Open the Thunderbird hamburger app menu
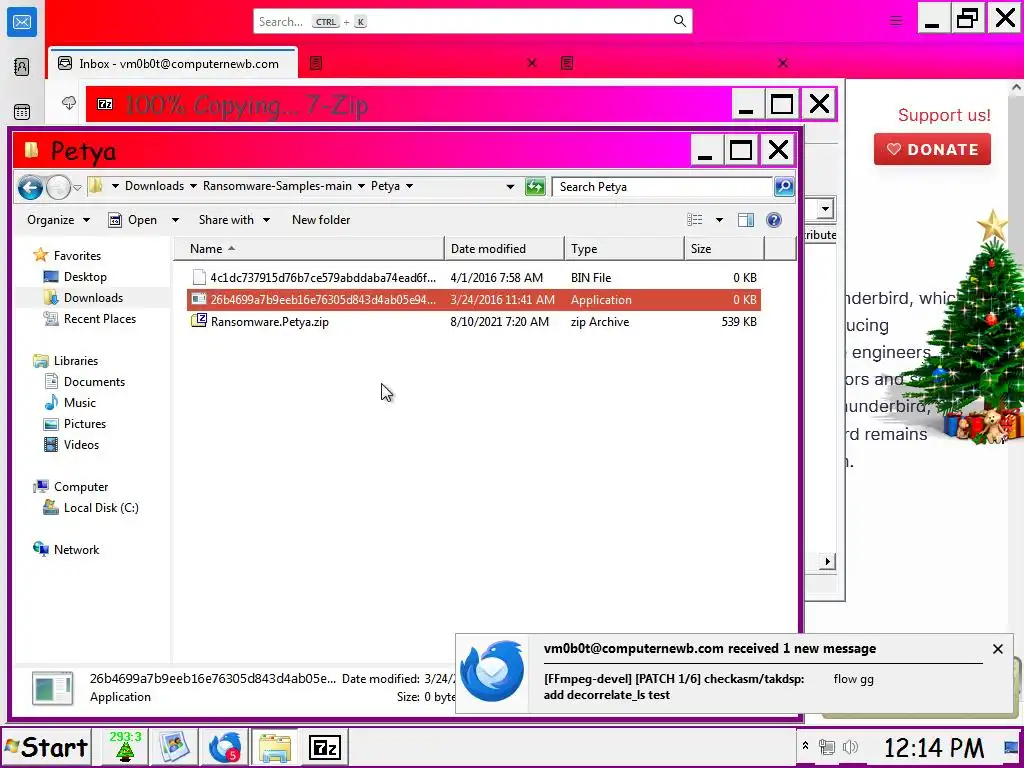This screenshot has width=1024, height=768. [x=895, y=21]
